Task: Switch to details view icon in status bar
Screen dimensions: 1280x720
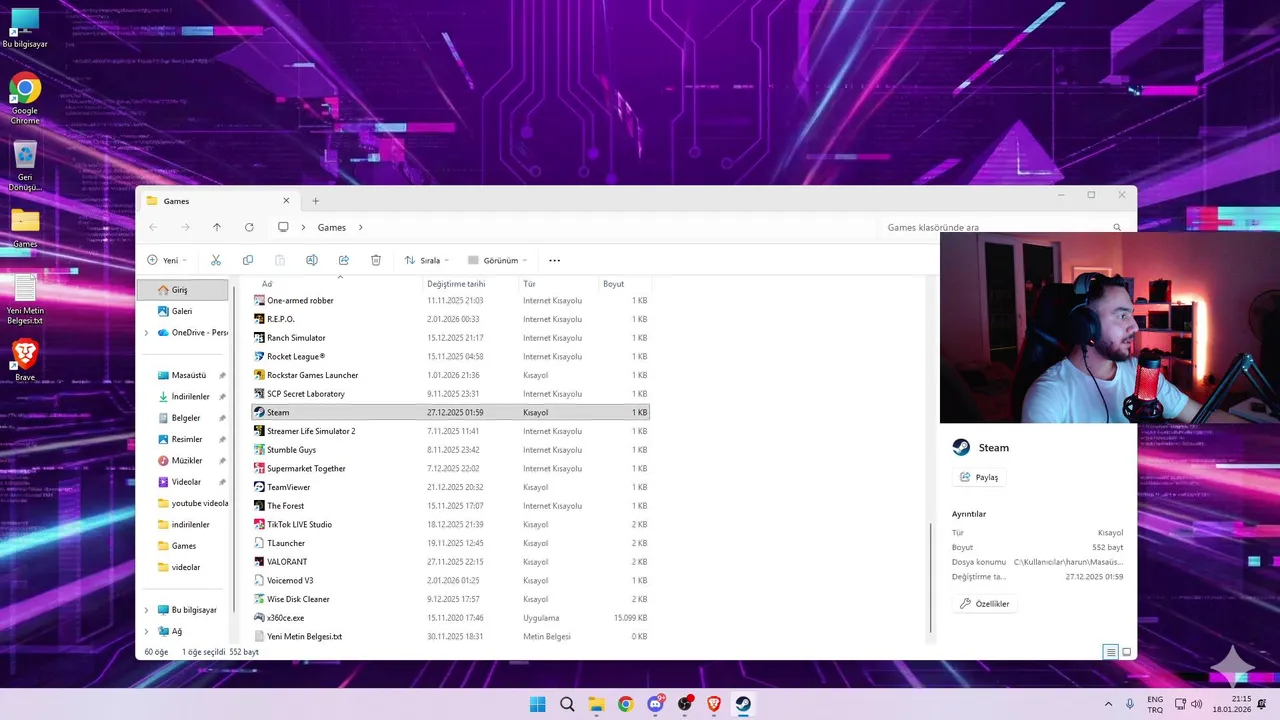Action: 1110,652
